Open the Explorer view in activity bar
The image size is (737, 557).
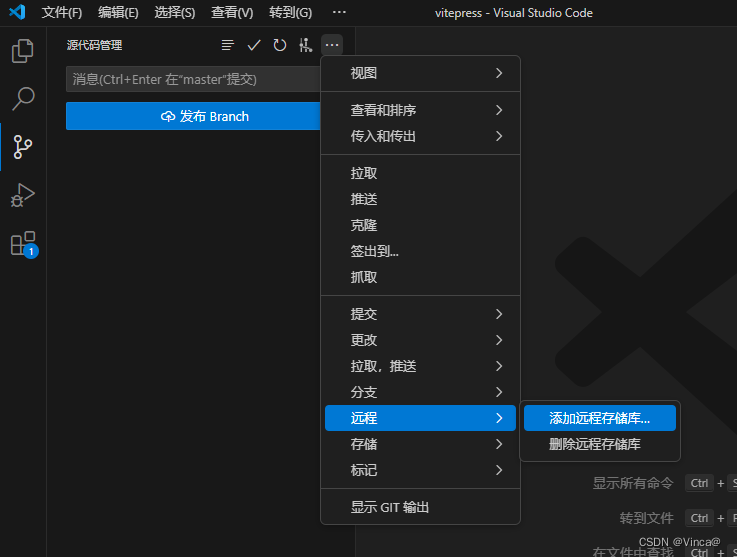(23, 50)
